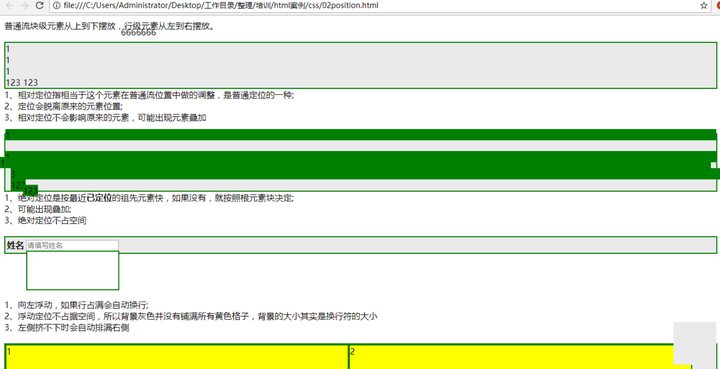The height and width of the screenshot is (369, 720).
Task: Open the site information icon
Action: coord(56,6)
